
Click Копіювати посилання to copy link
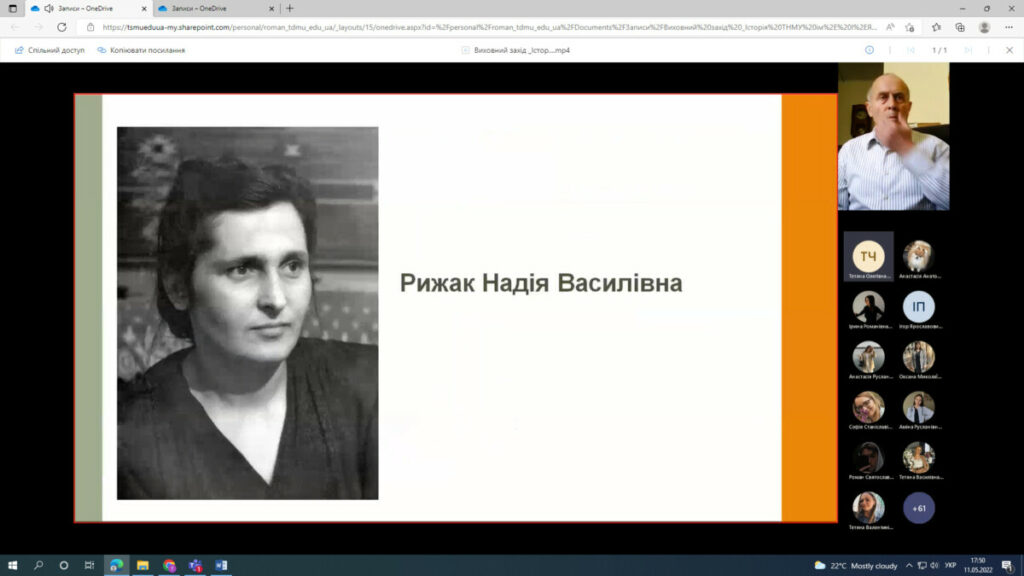pos(141,50)
